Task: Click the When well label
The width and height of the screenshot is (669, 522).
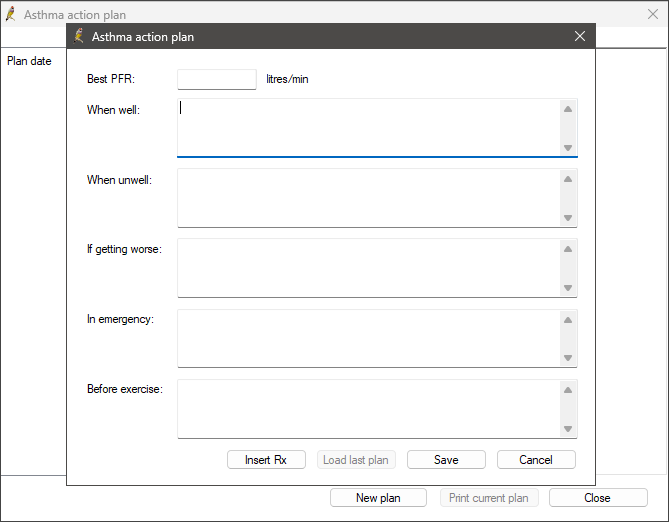Action: [113, 110]
